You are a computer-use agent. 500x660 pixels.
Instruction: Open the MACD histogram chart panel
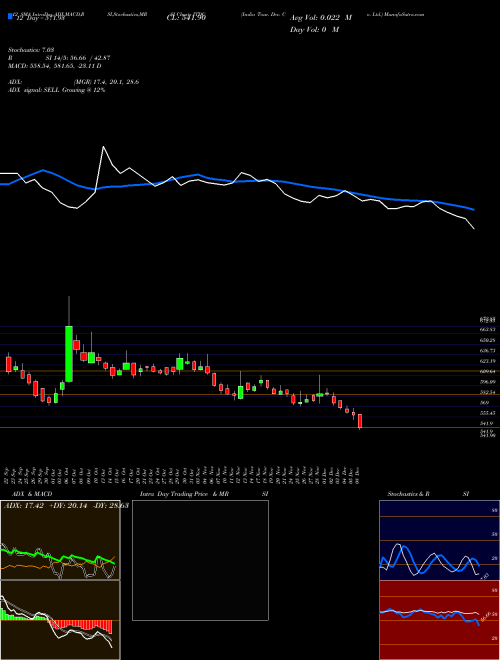coord(60,620)
